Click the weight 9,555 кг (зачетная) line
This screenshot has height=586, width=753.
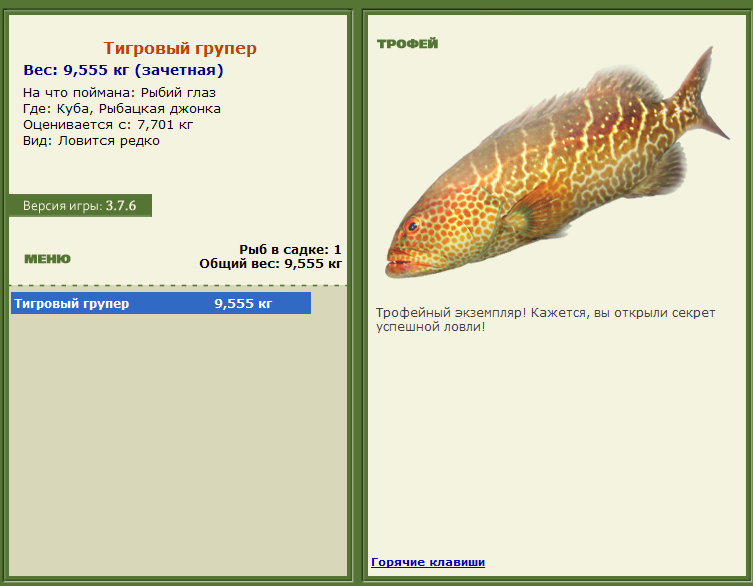123,70
